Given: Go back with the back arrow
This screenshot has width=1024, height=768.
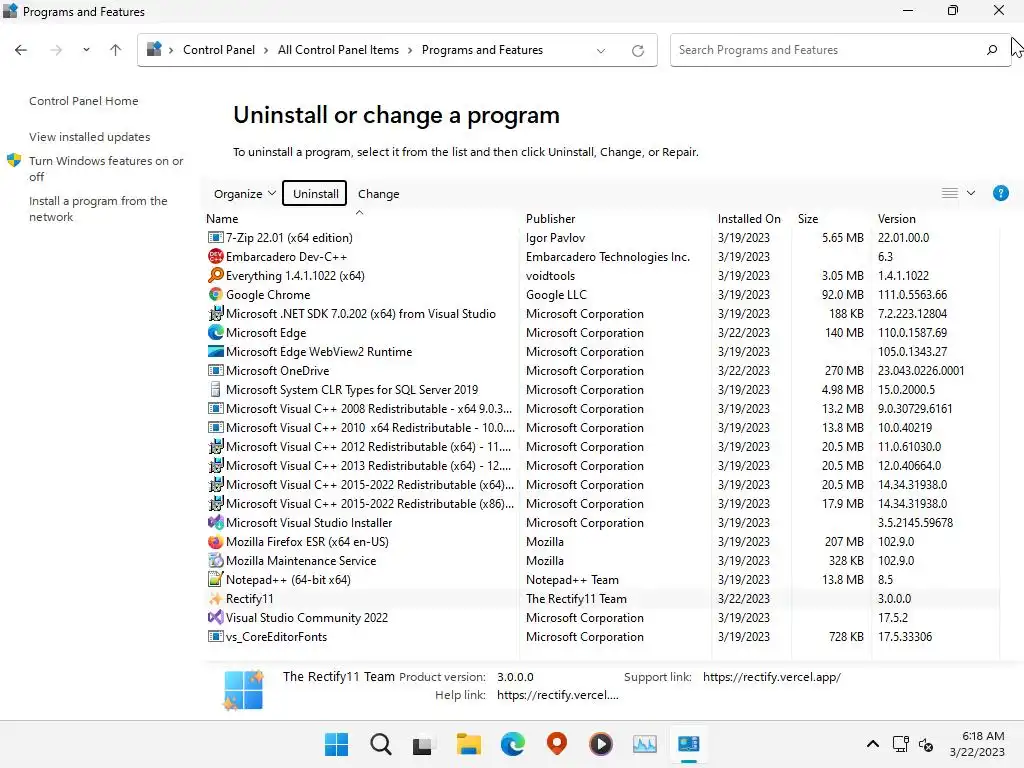Looking at the screenshot, I should [x=21, y=50].
